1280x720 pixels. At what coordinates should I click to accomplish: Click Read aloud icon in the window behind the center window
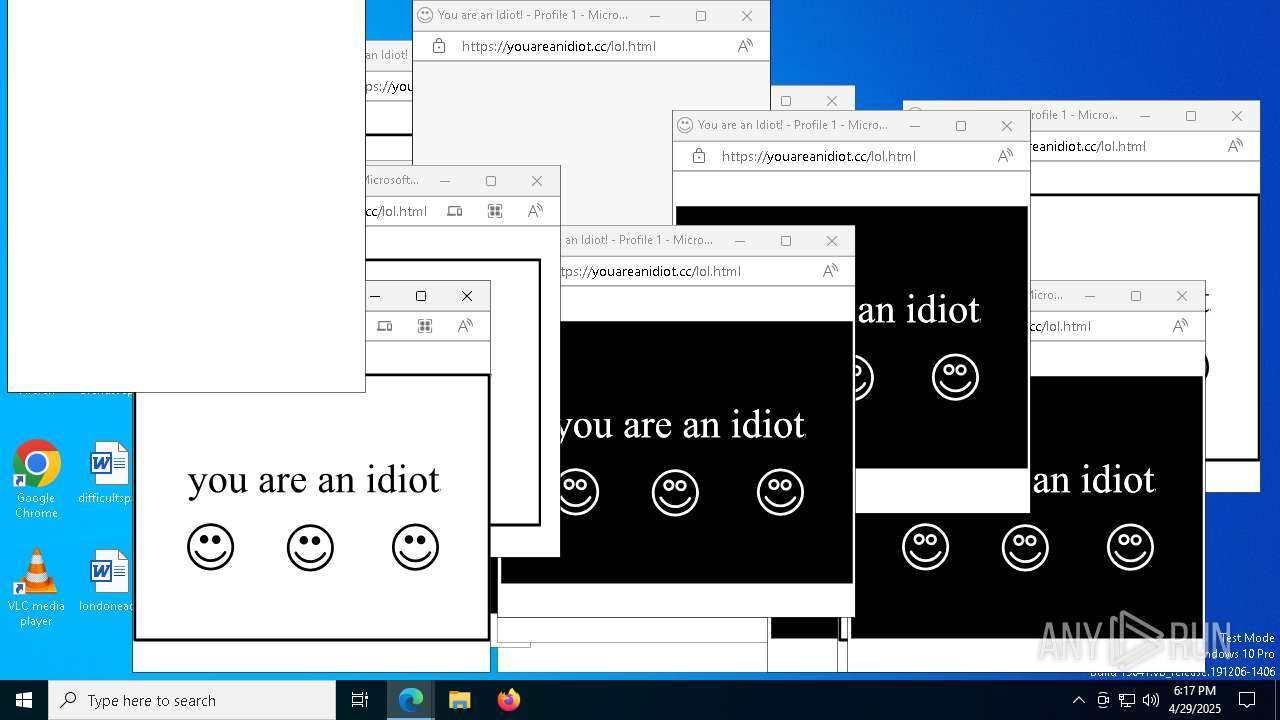pos(1005,156)
